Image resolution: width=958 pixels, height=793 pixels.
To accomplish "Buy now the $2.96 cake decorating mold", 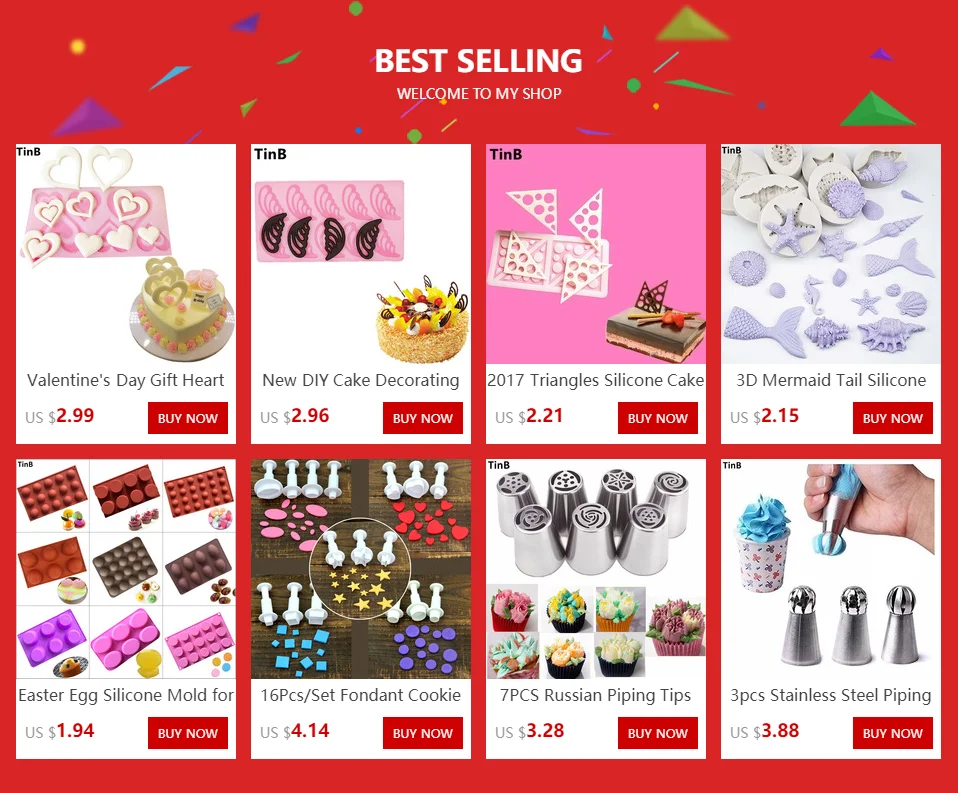I will [x=423, y=418].
